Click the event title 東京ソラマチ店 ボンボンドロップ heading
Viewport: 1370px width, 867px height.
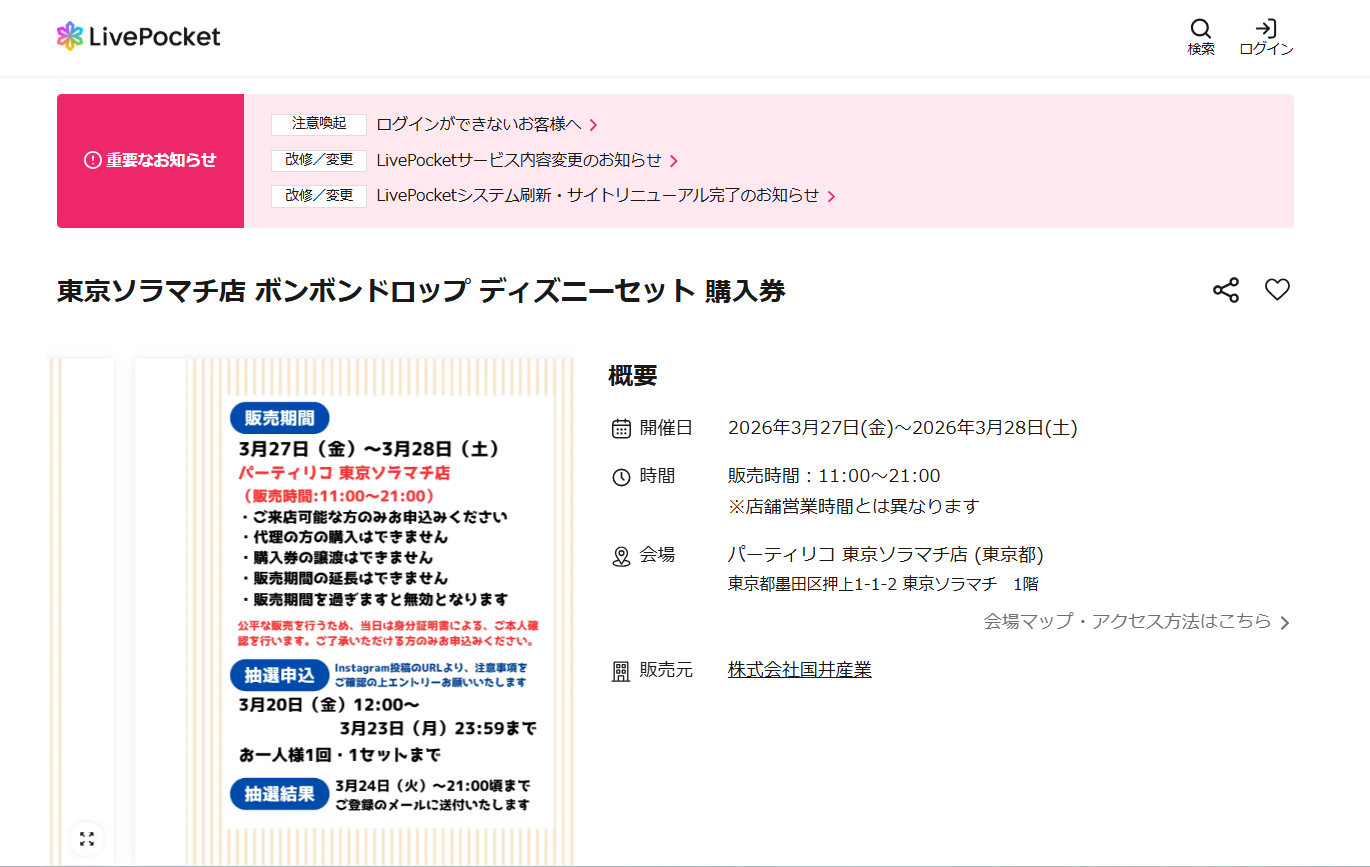(421, 290)
